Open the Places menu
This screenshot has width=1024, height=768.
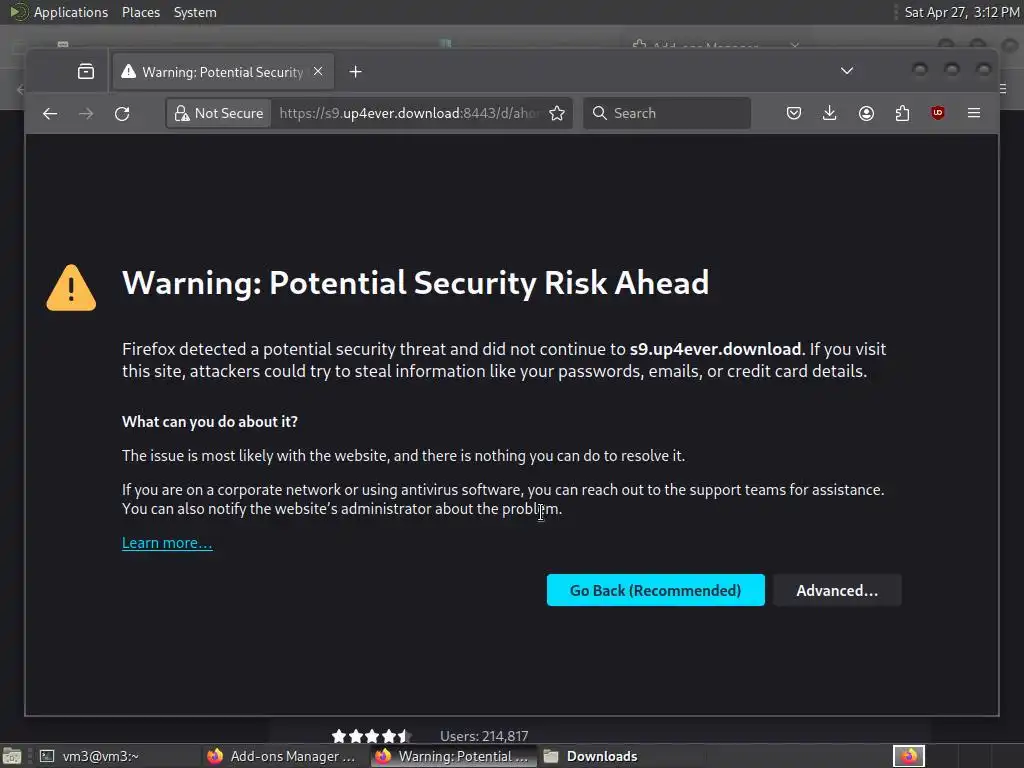click(141, 12)
